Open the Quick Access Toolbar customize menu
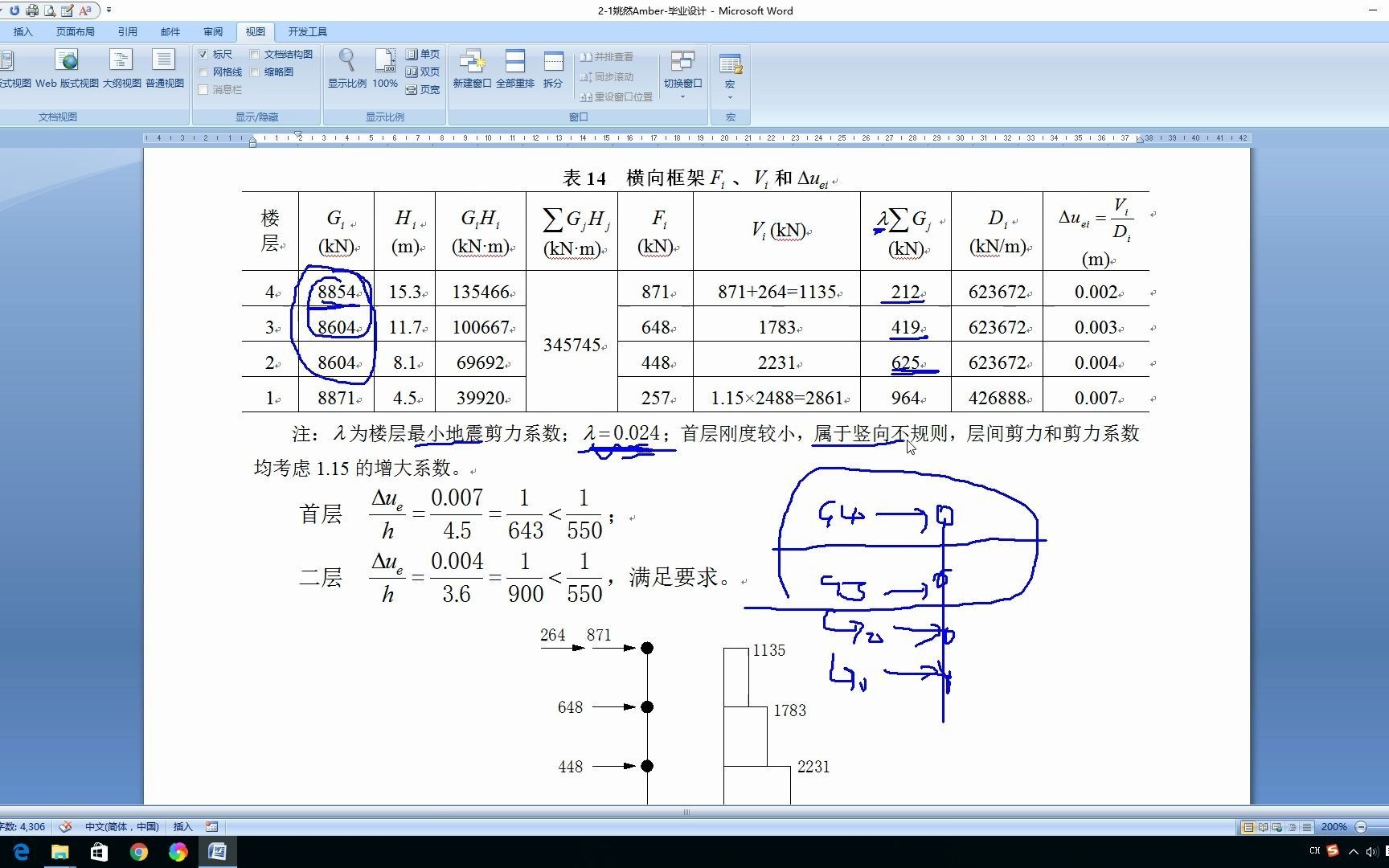The image size is (1389, 868). point(109,10)
